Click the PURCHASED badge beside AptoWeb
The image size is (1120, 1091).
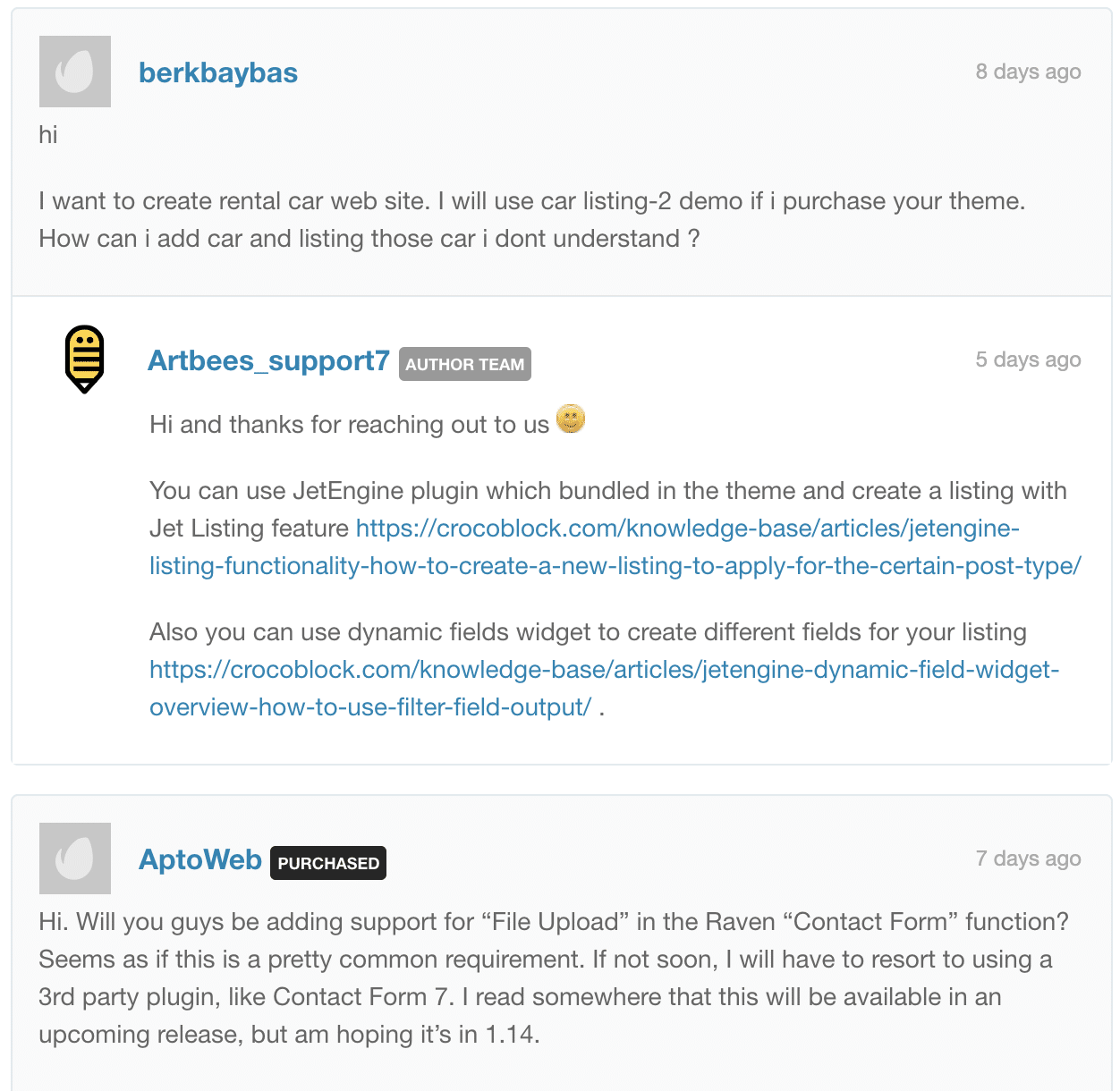click(328, 863)
